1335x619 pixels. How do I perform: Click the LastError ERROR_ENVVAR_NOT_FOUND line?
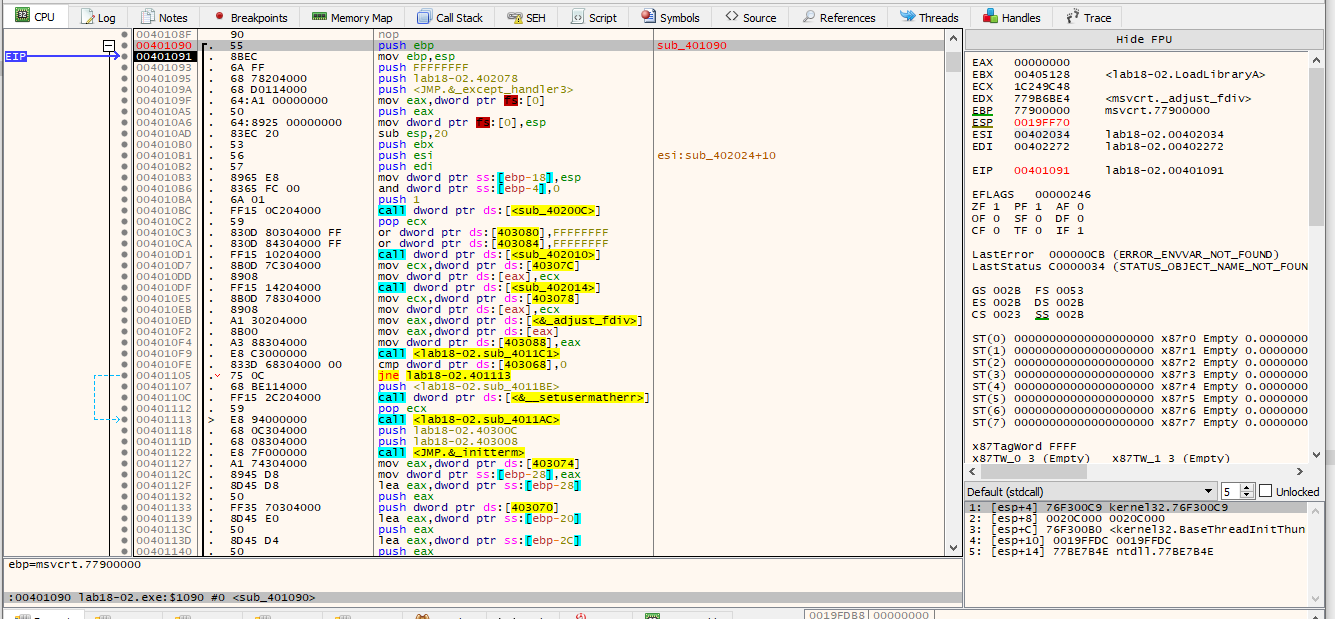coord(1125,254)
